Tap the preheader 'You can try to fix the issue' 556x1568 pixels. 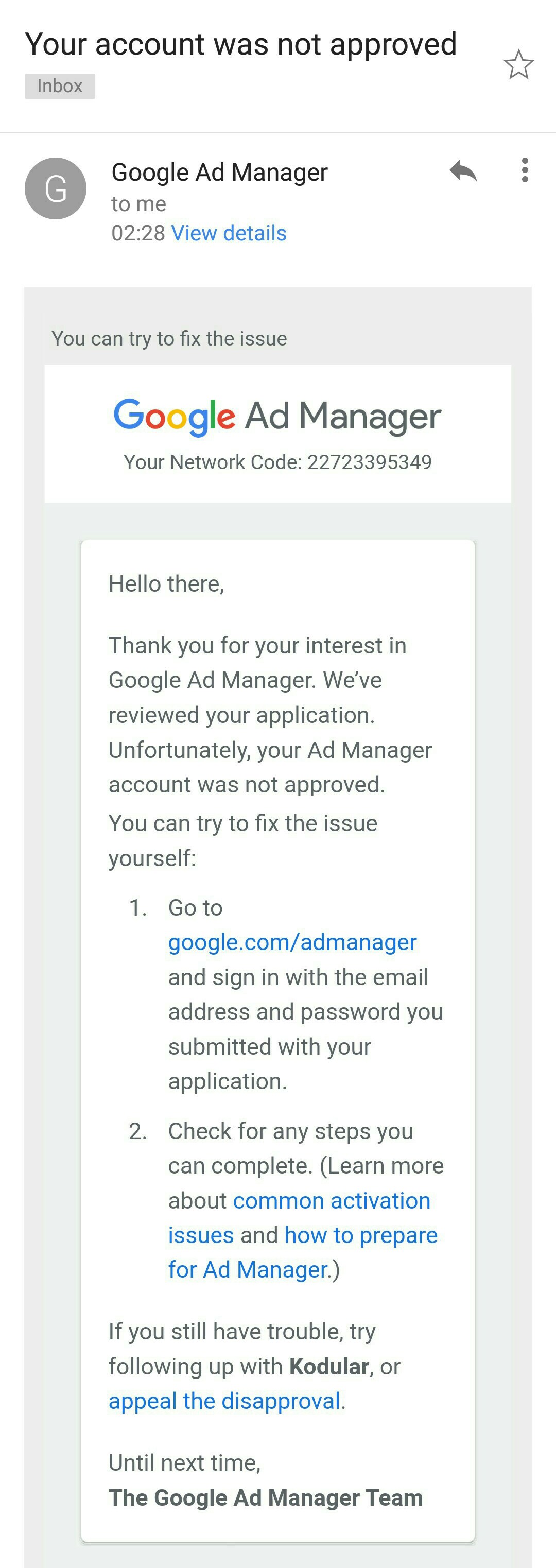[x=169, y=338]
